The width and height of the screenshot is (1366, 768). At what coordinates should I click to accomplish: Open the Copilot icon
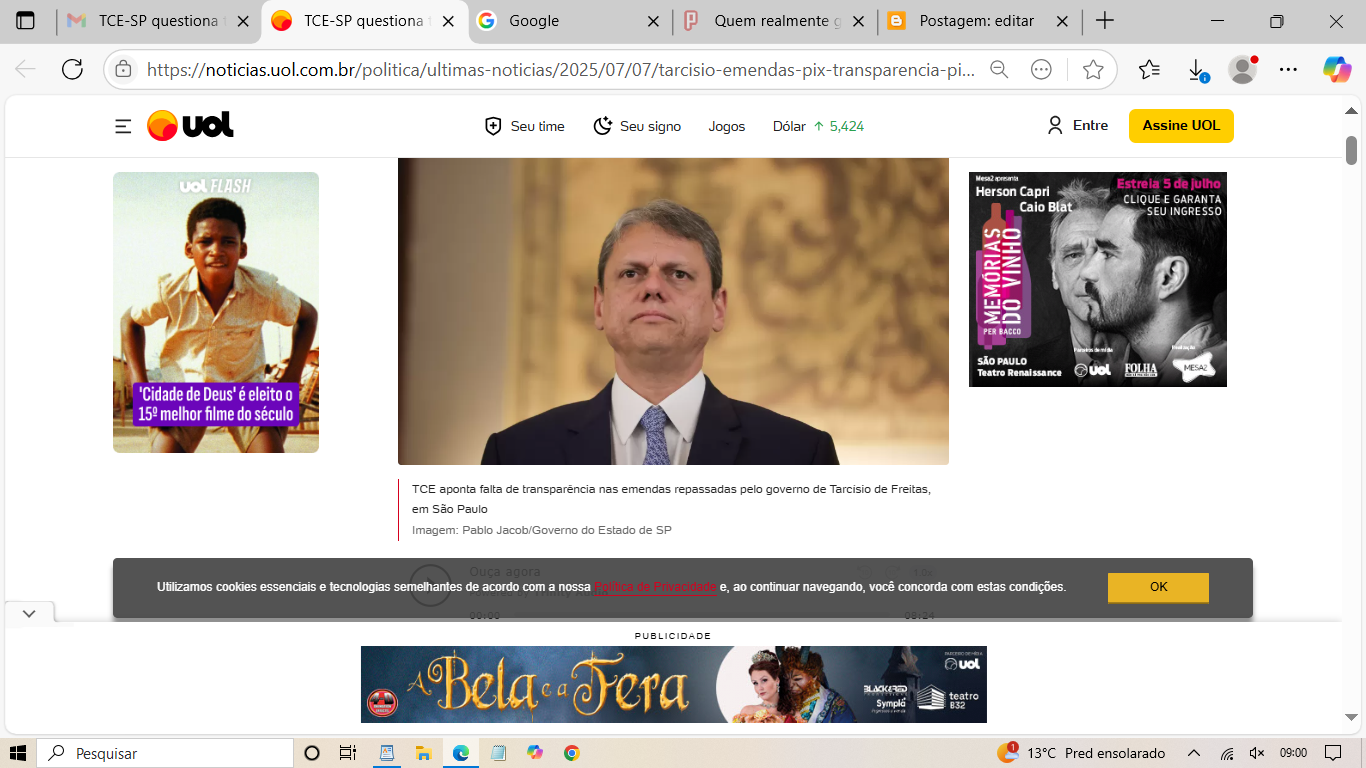pos(1336,69)
